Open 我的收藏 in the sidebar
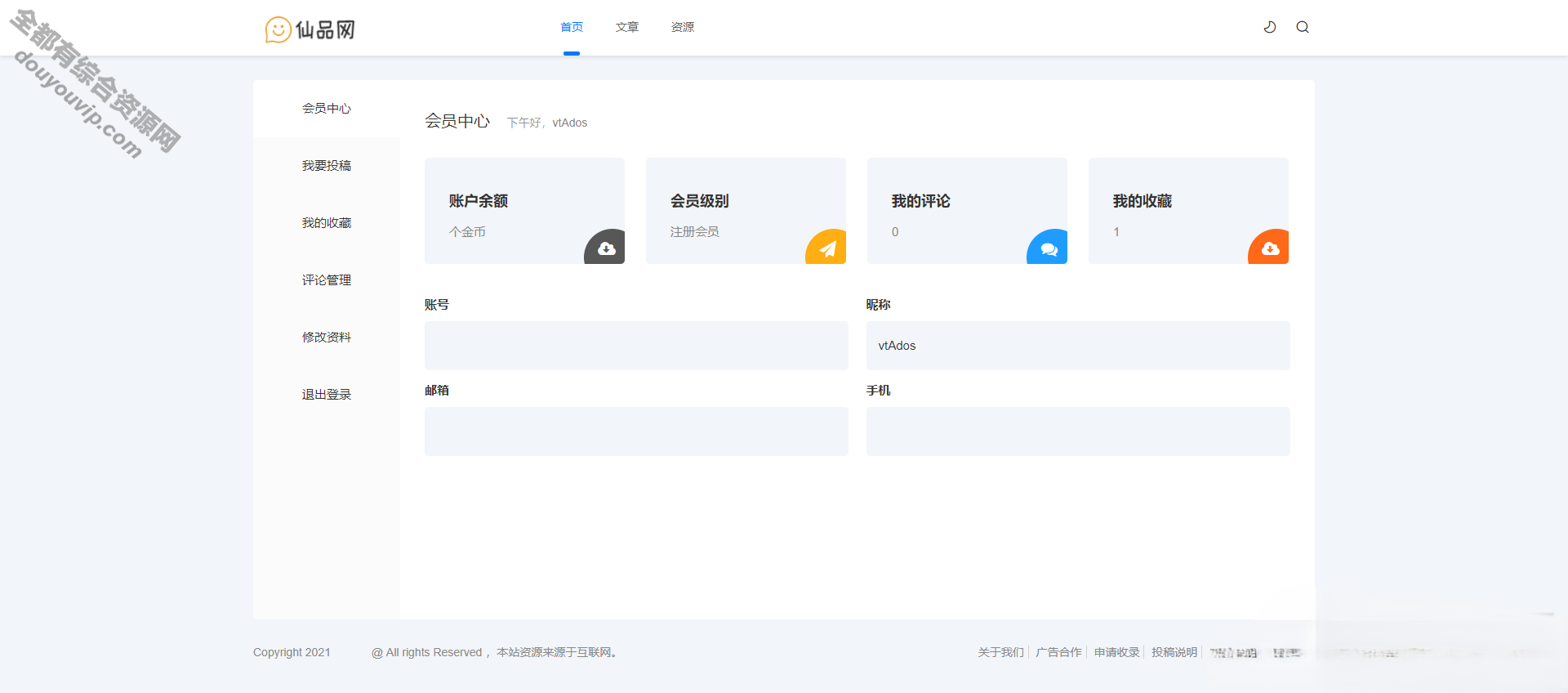 click(327, 223)
